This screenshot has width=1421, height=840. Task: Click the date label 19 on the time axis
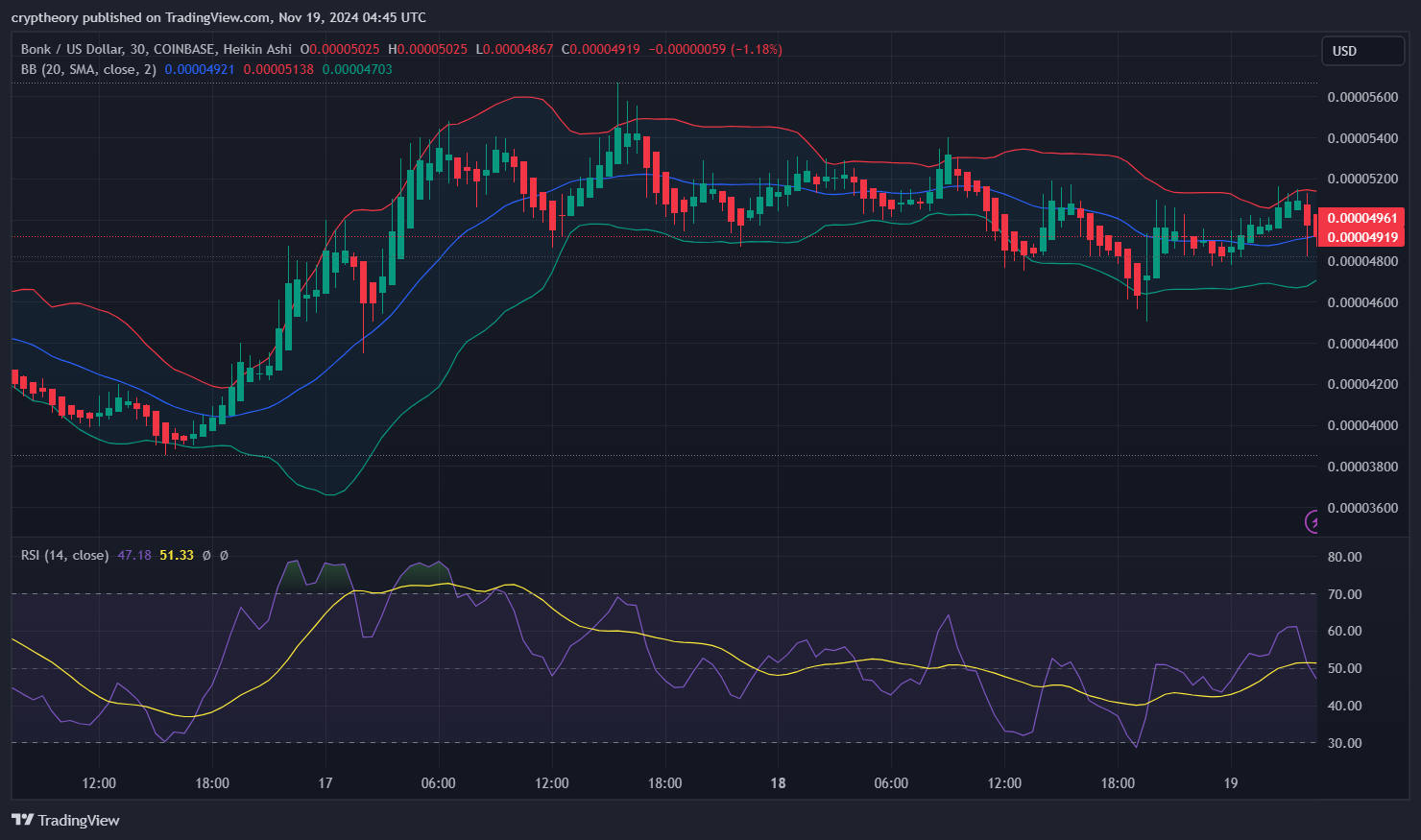pyautogui.click(x=1231, y=783)
